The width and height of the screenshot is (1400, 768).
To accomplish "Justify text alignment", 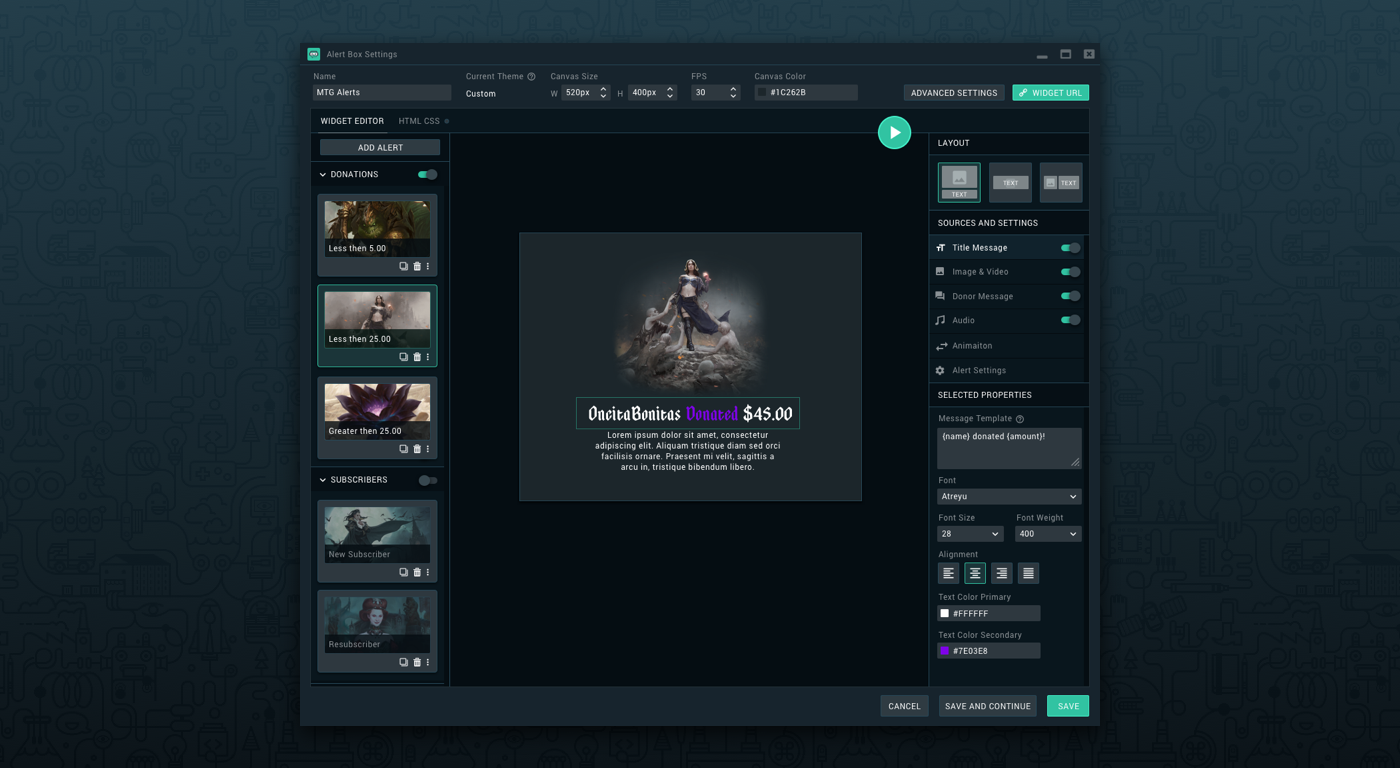I will coord(1028,573).
